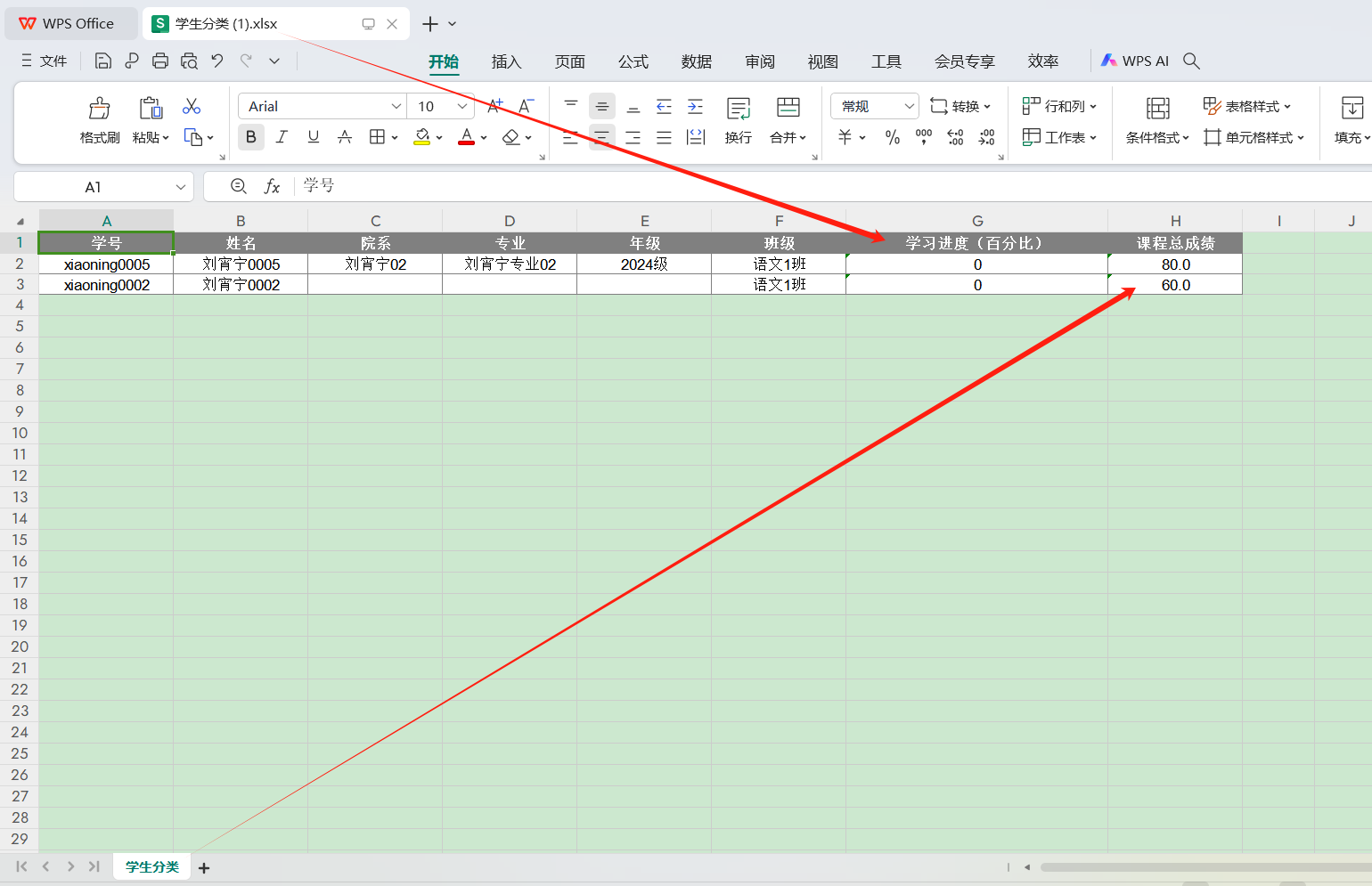This screenshot has width=1372, height=886.
Task: Click the Print icon in quick toolbar
Action: click(x=160, y=61)
